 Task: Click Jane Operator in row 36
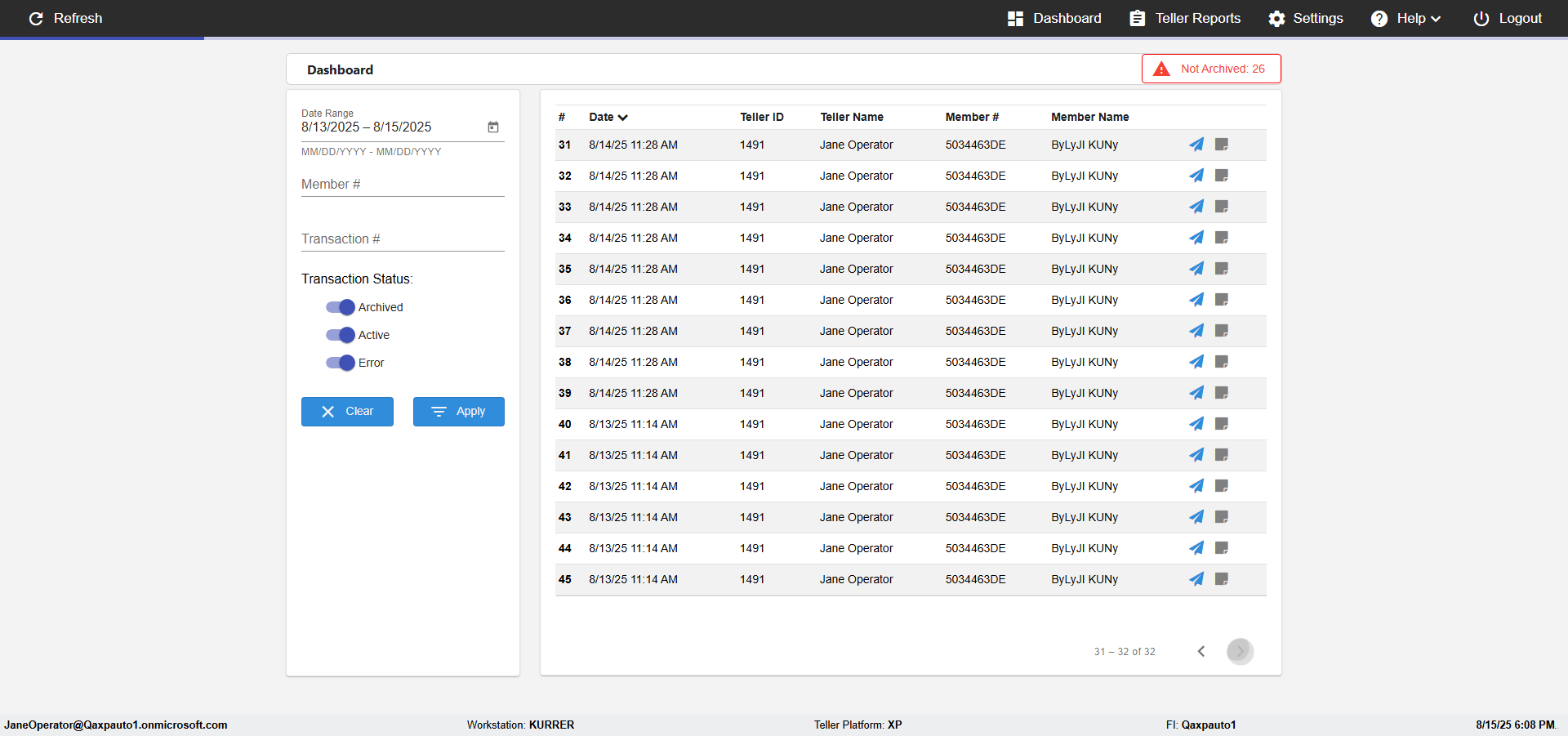pyautogui.click(x=857, y=300)
